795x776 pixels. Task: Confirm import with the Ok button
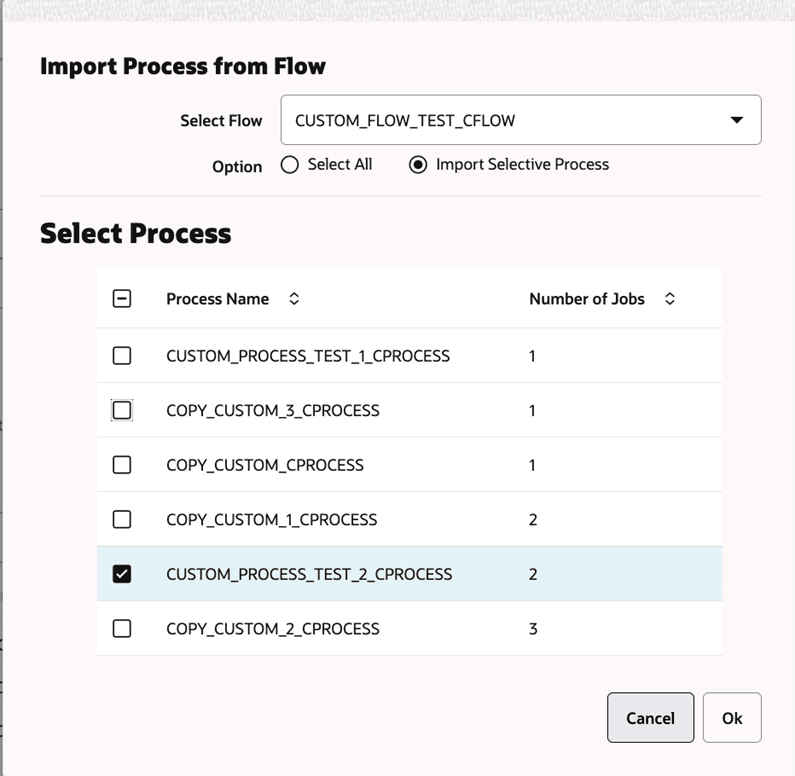(x=732, y=718)
